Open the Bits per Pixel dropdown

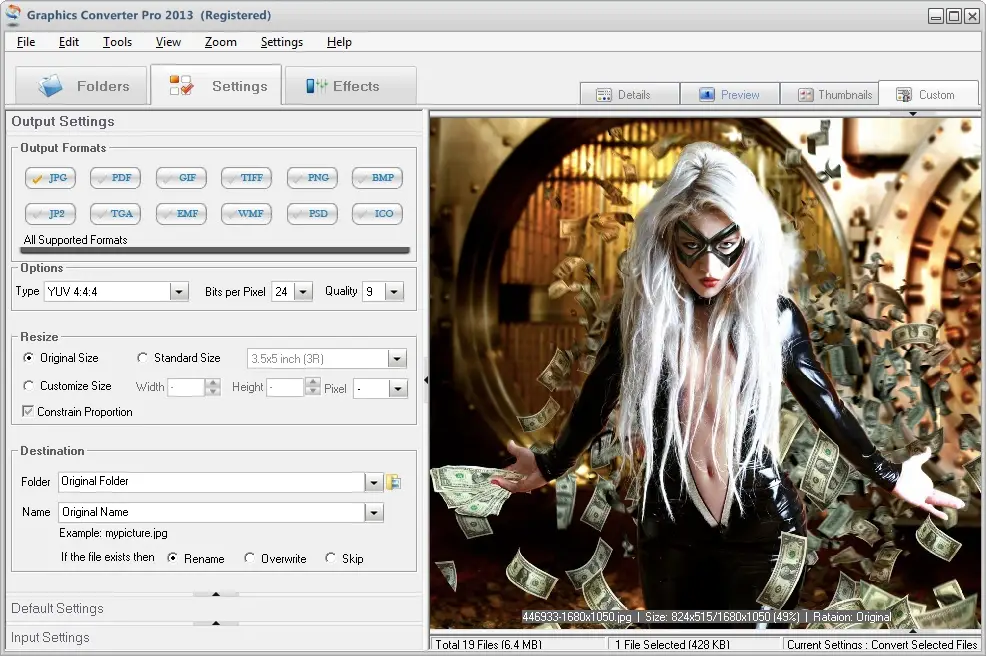tap(303, 292)
